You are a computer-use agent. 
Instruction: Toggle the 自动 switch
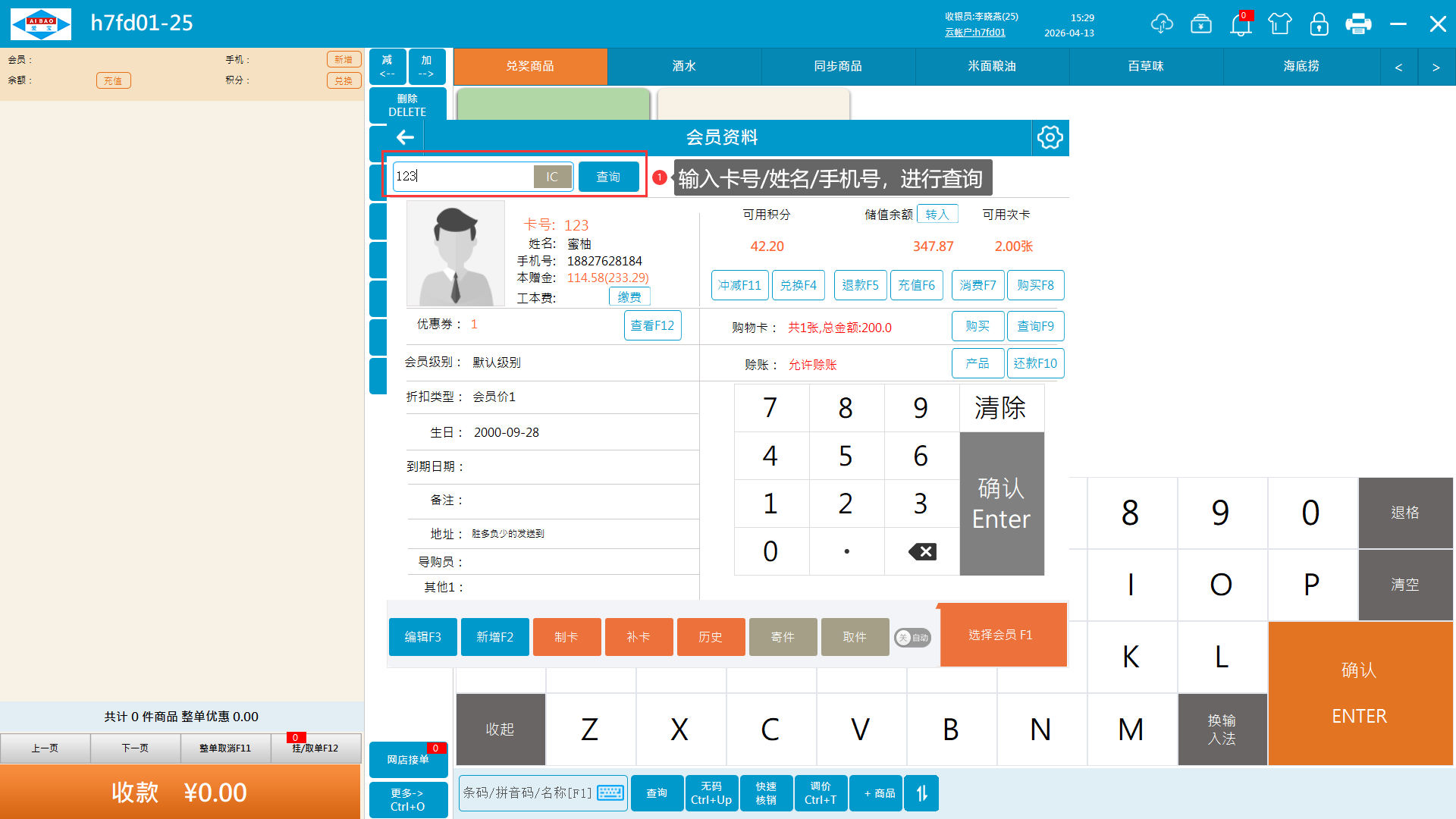tap(912, 638)
